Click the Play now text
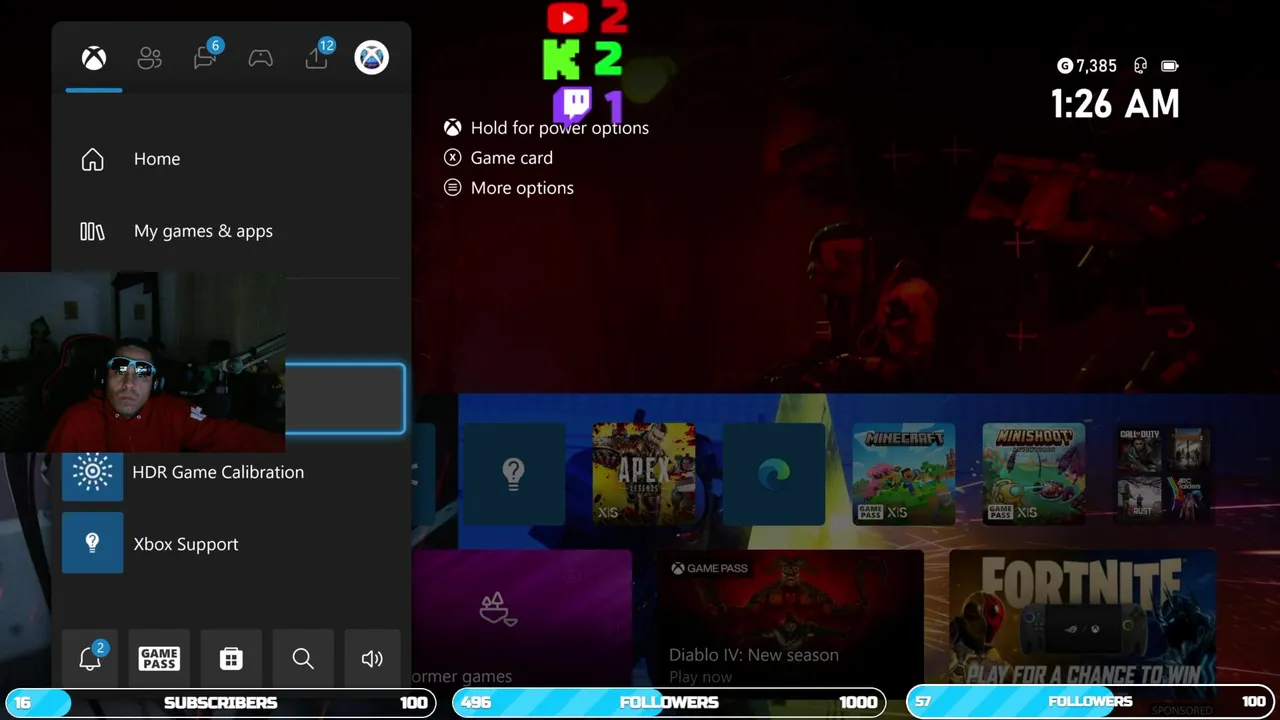Screen dimensions: 1280x720 click(x=700, y=677)
